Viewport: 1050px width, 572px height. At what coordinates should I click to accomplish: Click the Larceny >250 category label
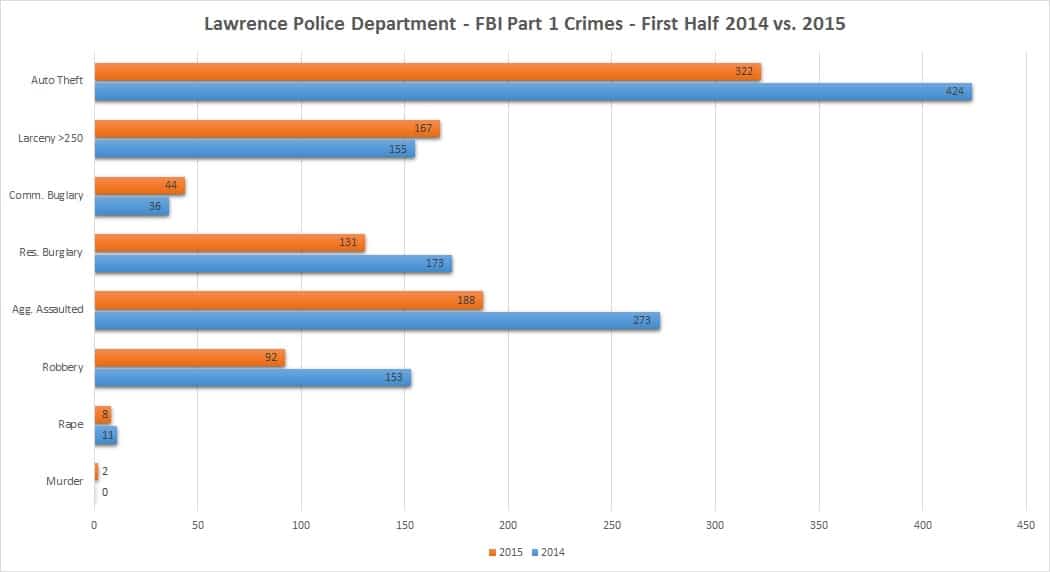tap(50, 138)
